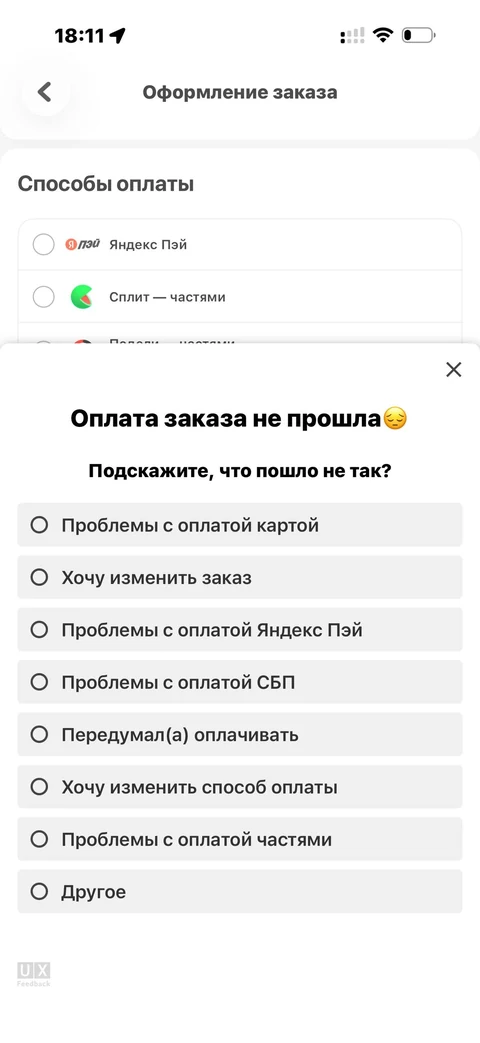The width and height of the screenshot is (480, 1043).
Task: Click the Яндекс Пэй logo icon
Action: click(82, 245)
